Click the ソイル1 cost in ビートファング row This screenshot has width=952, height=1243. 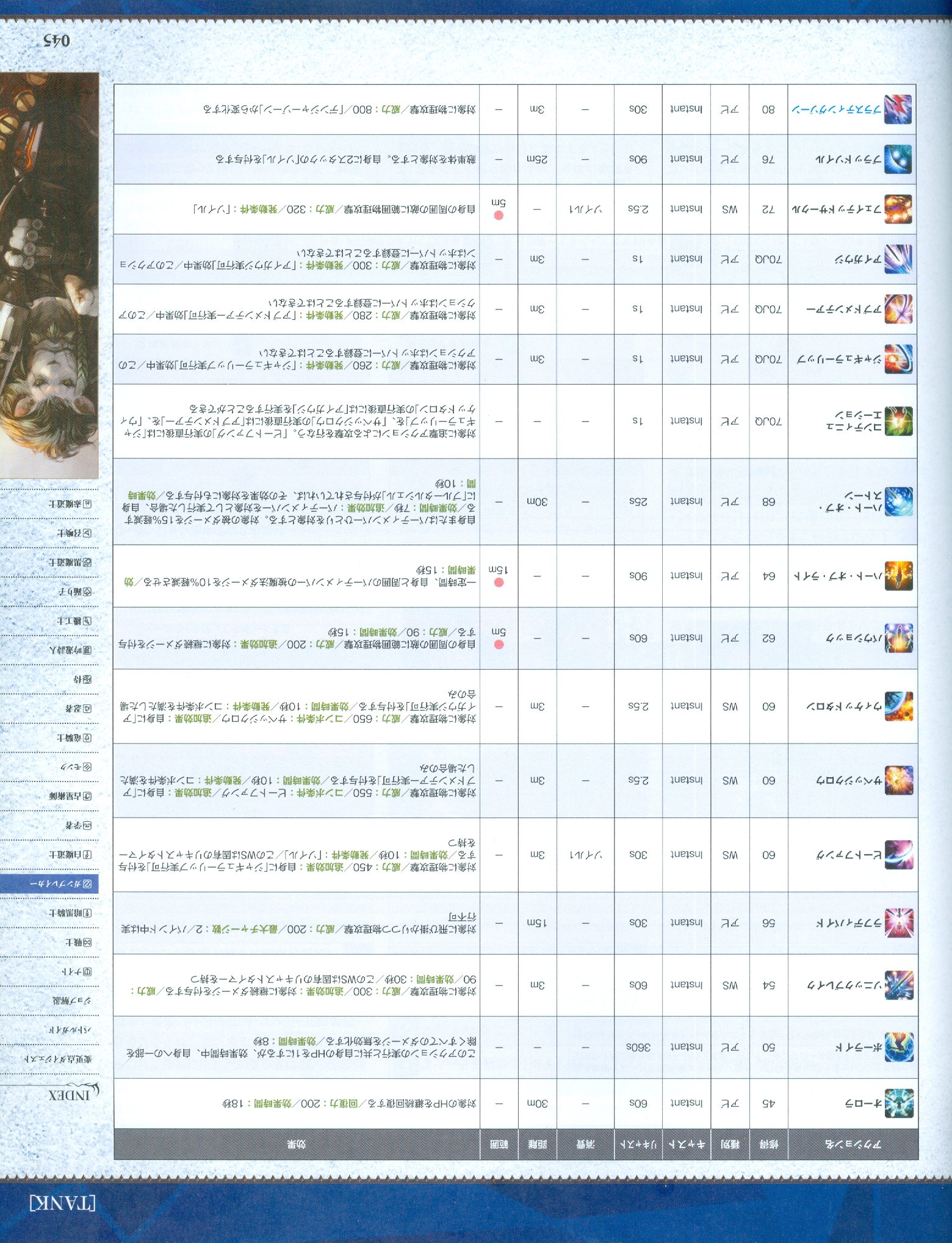pos(585,855)
